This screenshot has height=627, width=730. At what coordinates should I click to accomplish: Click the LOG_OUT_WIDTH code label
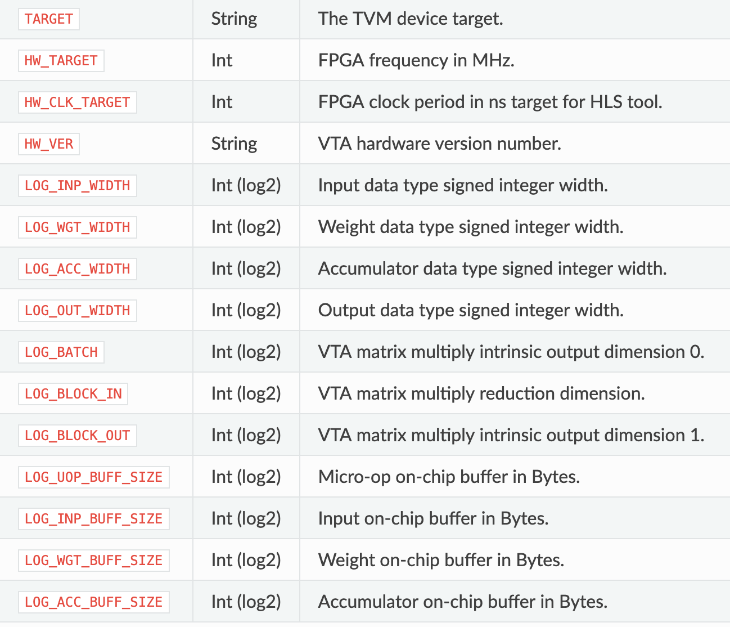(x=77, y=310)
